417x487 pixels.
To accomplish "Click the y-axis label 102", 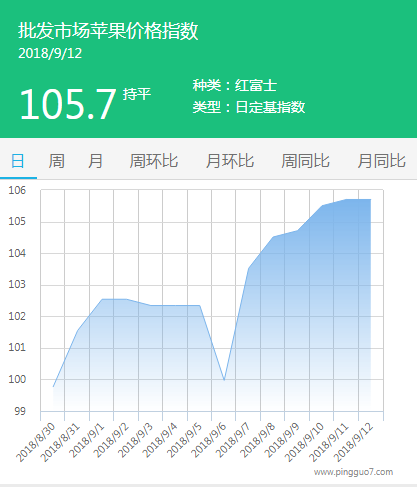I will (x=17, y=316).
